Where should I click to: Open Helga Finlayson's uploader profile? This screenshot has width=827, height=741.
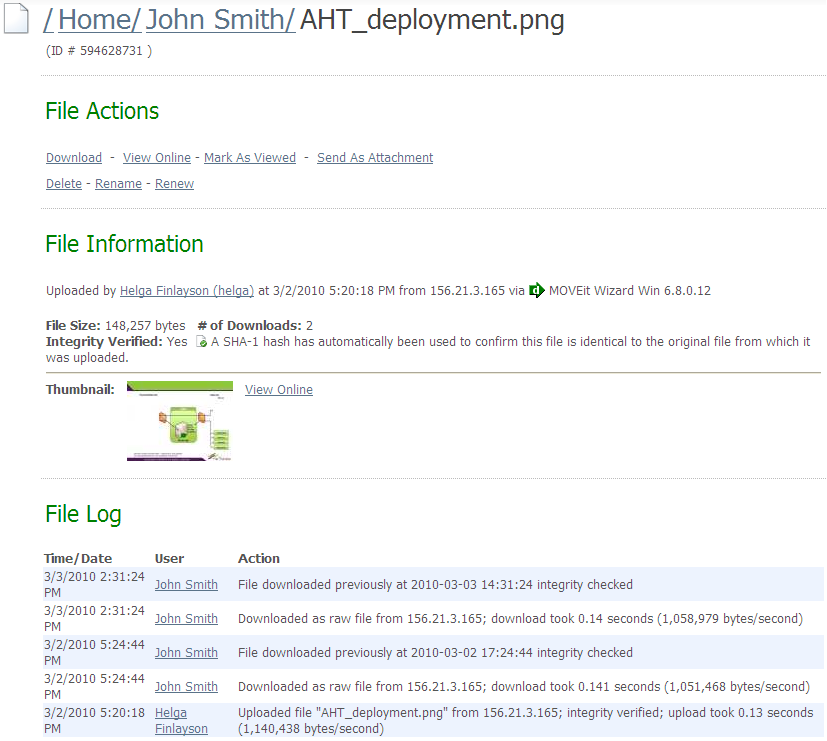point(186,290)
